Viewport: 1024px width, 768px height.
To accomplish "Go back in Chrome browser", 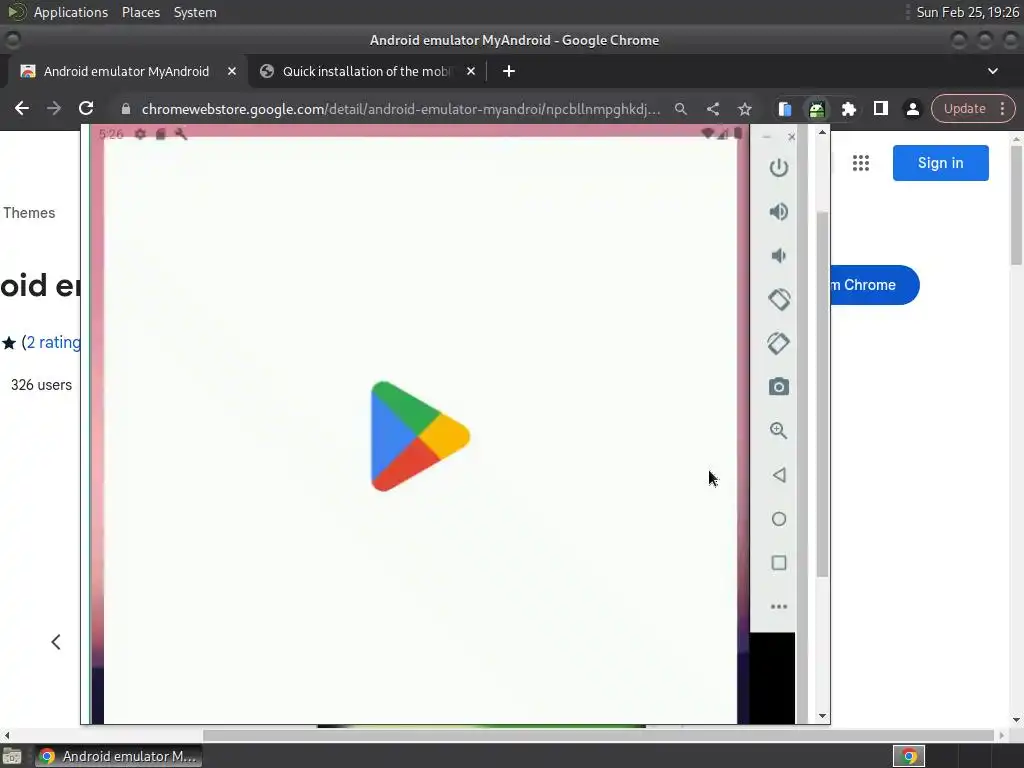I will pos(22,108).
